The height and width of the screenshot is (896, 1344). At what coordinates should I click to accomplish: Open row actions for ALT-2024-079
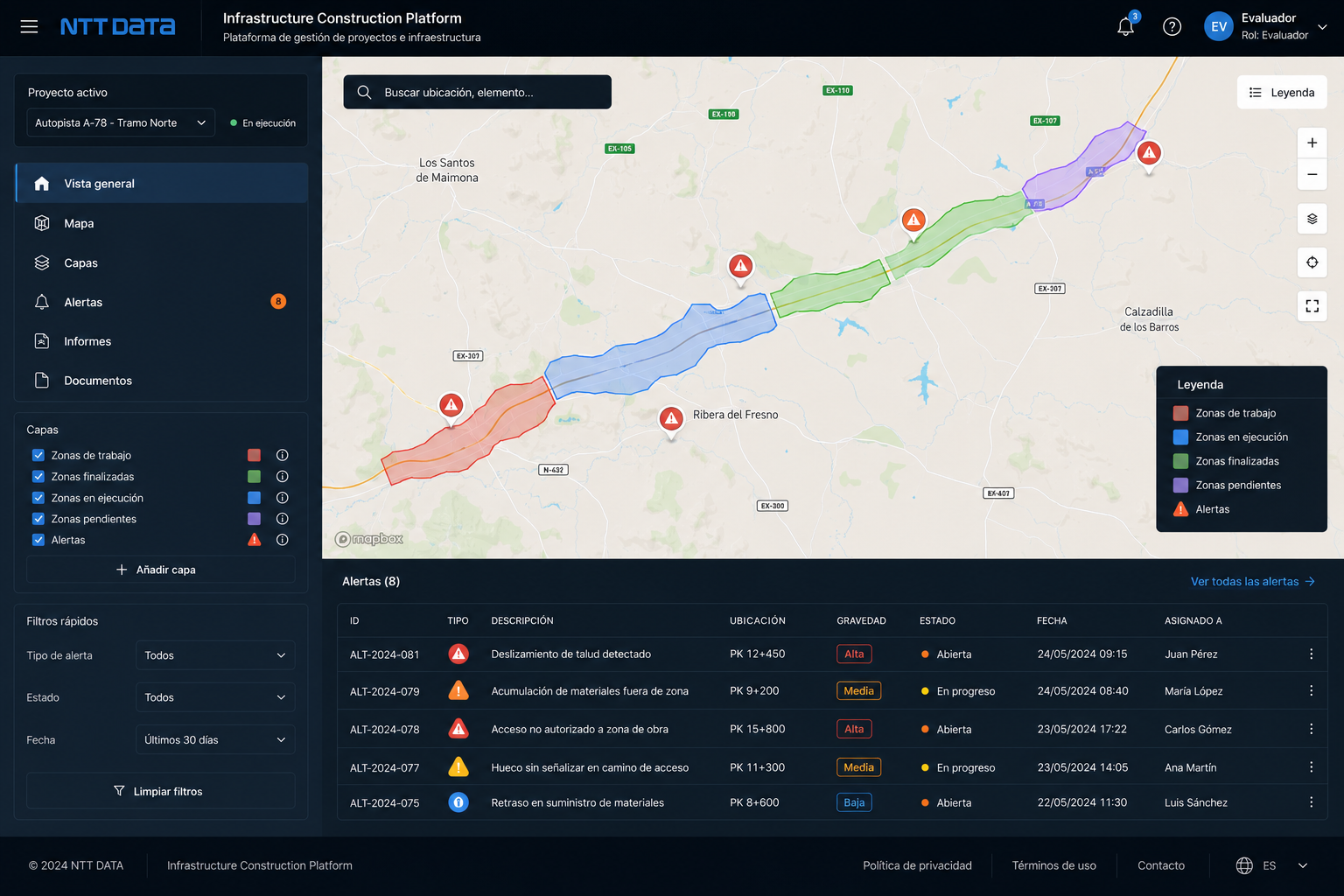pos(1311,690)
